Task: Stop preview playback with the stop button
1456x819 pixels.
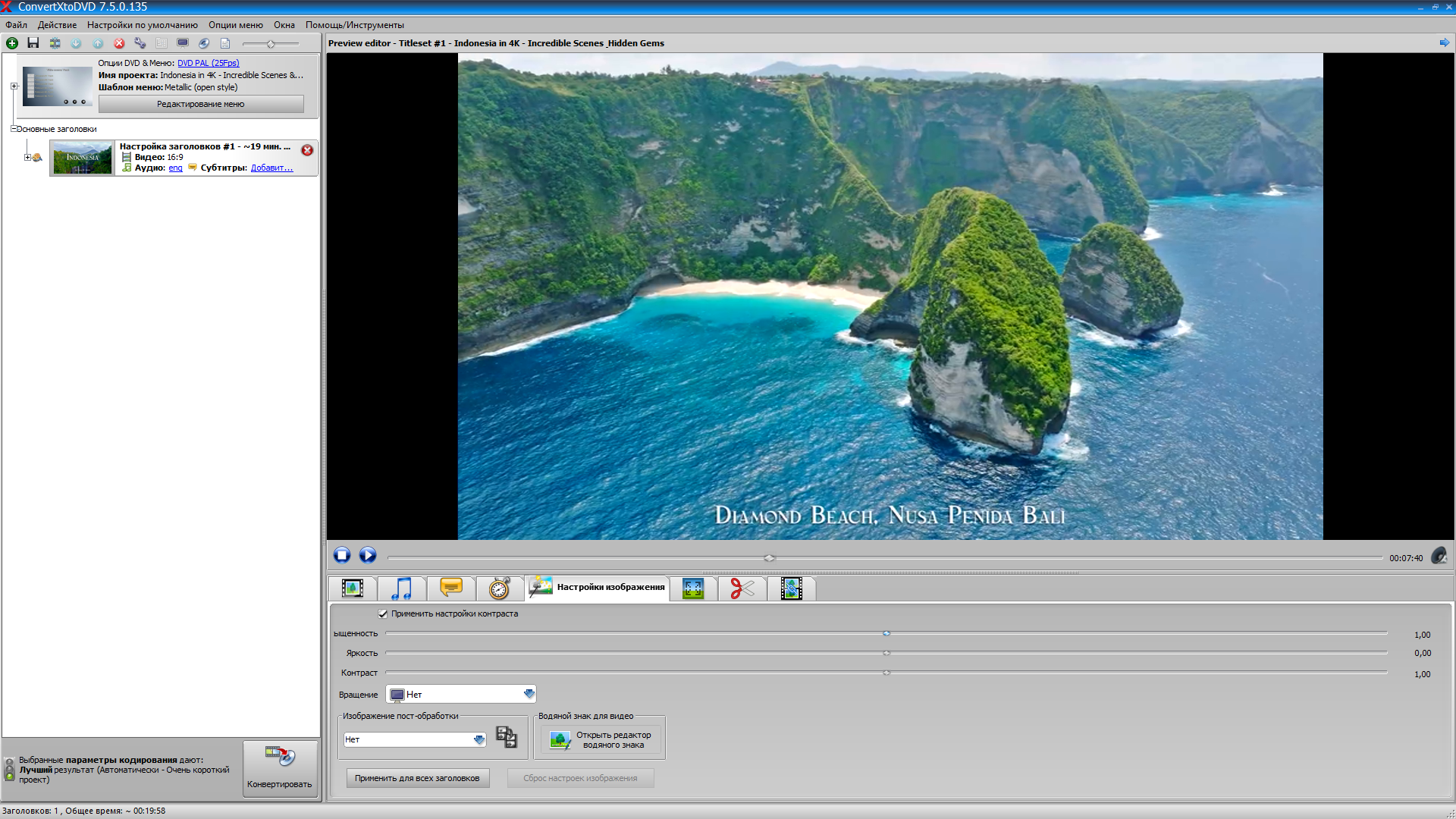Action: (x=342, y=555)
